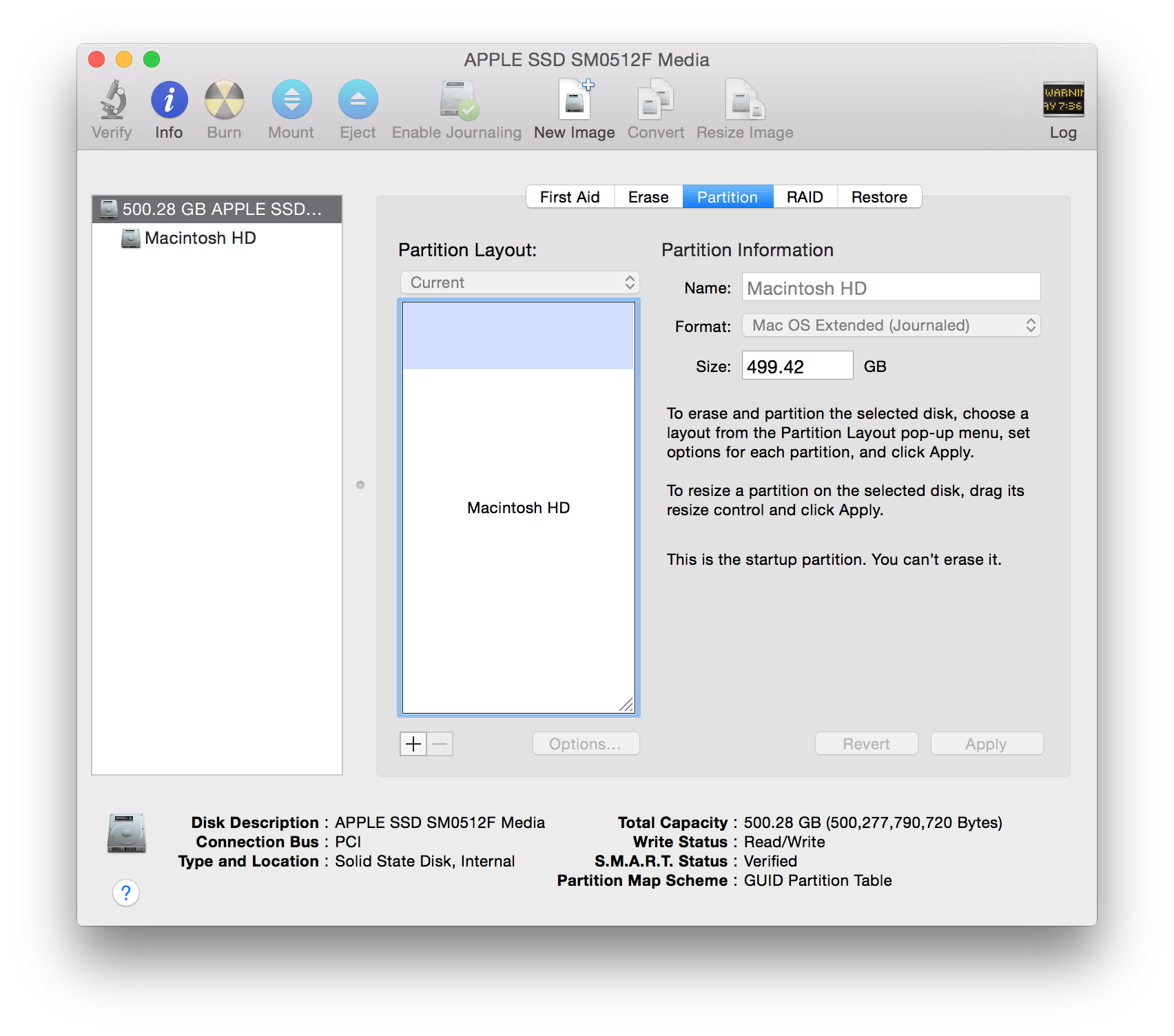This screenshot has height=1036, width=1174.
Task: Click the Write Status Read/Write value
Action: [x=785, y=842]
